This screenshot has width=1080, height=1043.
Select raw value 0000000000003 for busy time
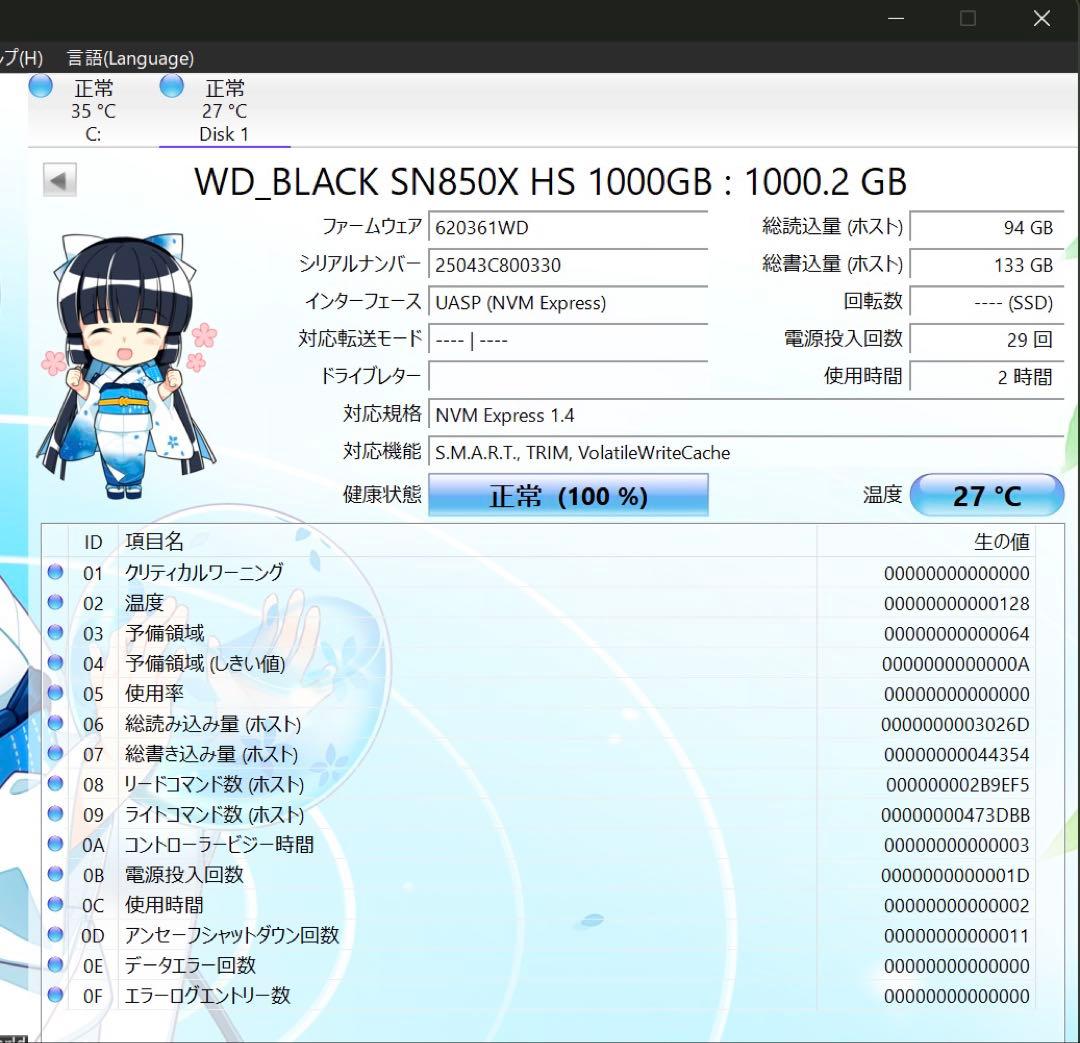coord(957,845)
